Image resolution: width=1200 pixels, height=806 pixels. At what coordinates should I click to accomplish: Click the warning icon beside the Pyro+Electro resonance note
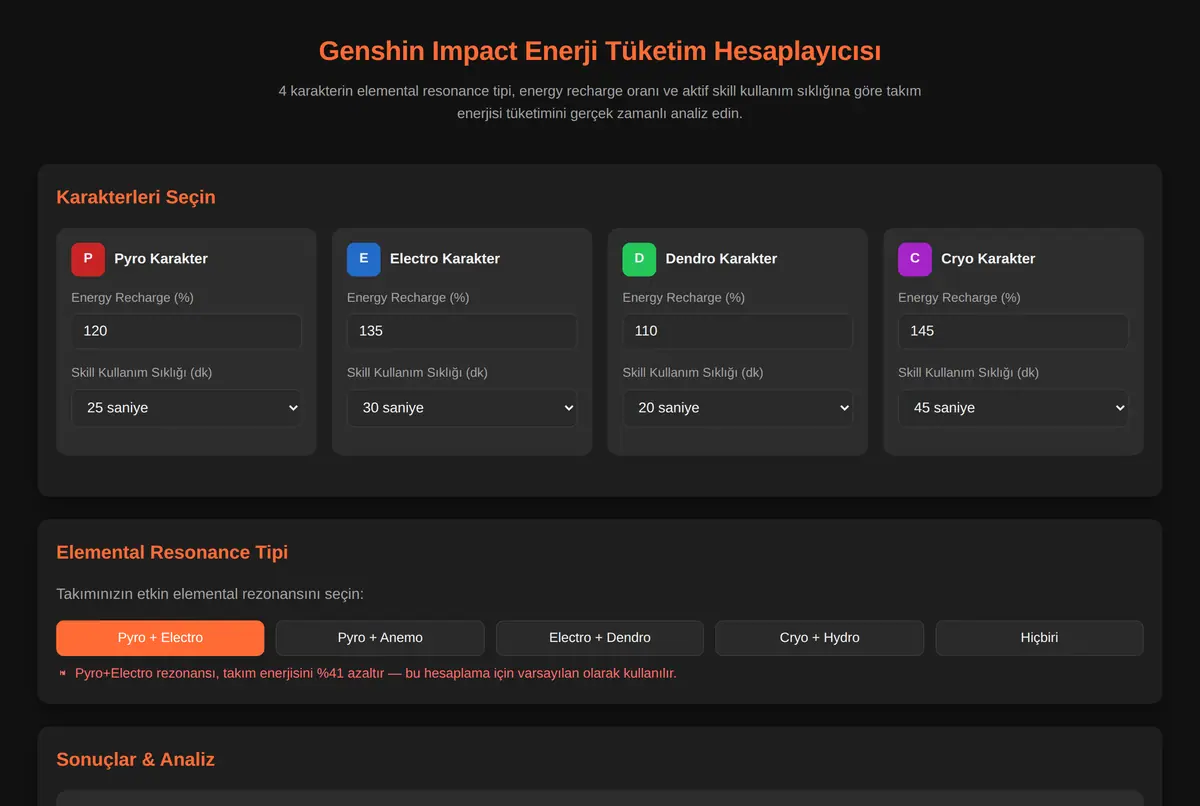pos(62,673)
